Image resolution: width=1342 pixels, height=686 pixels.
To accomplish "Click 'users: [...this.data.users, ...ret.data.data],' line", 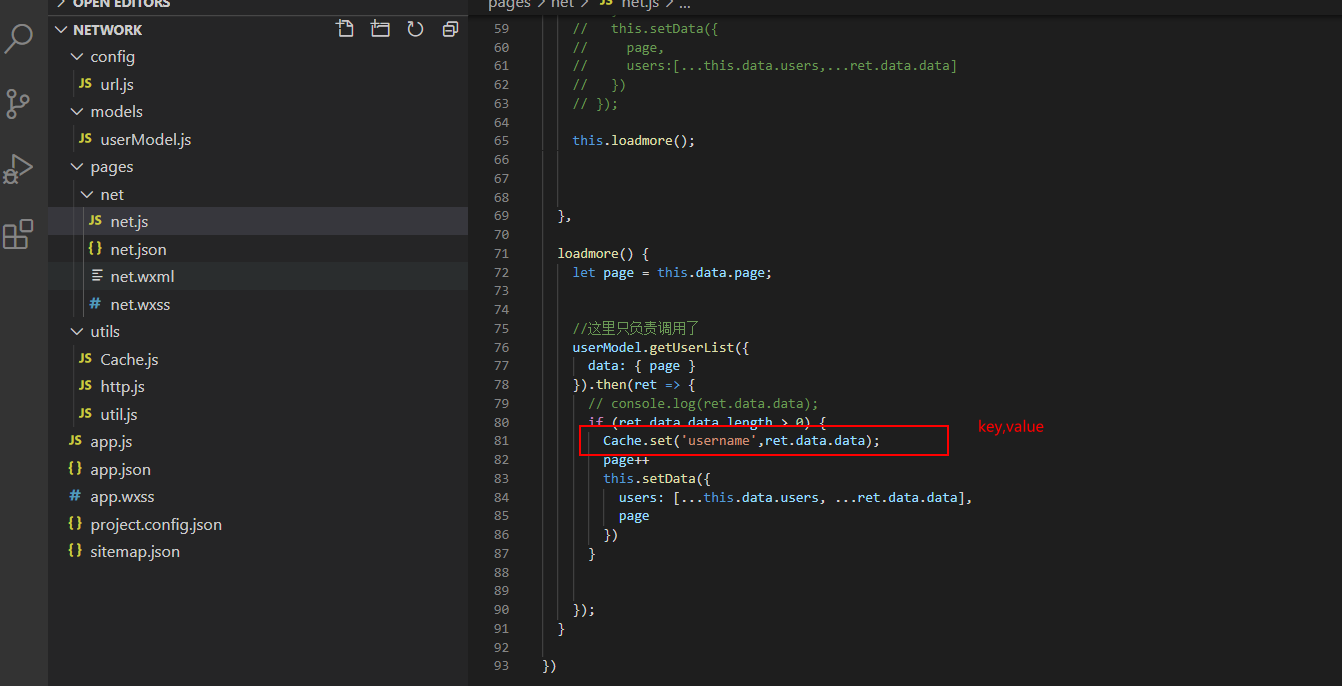I will point(796,497).
